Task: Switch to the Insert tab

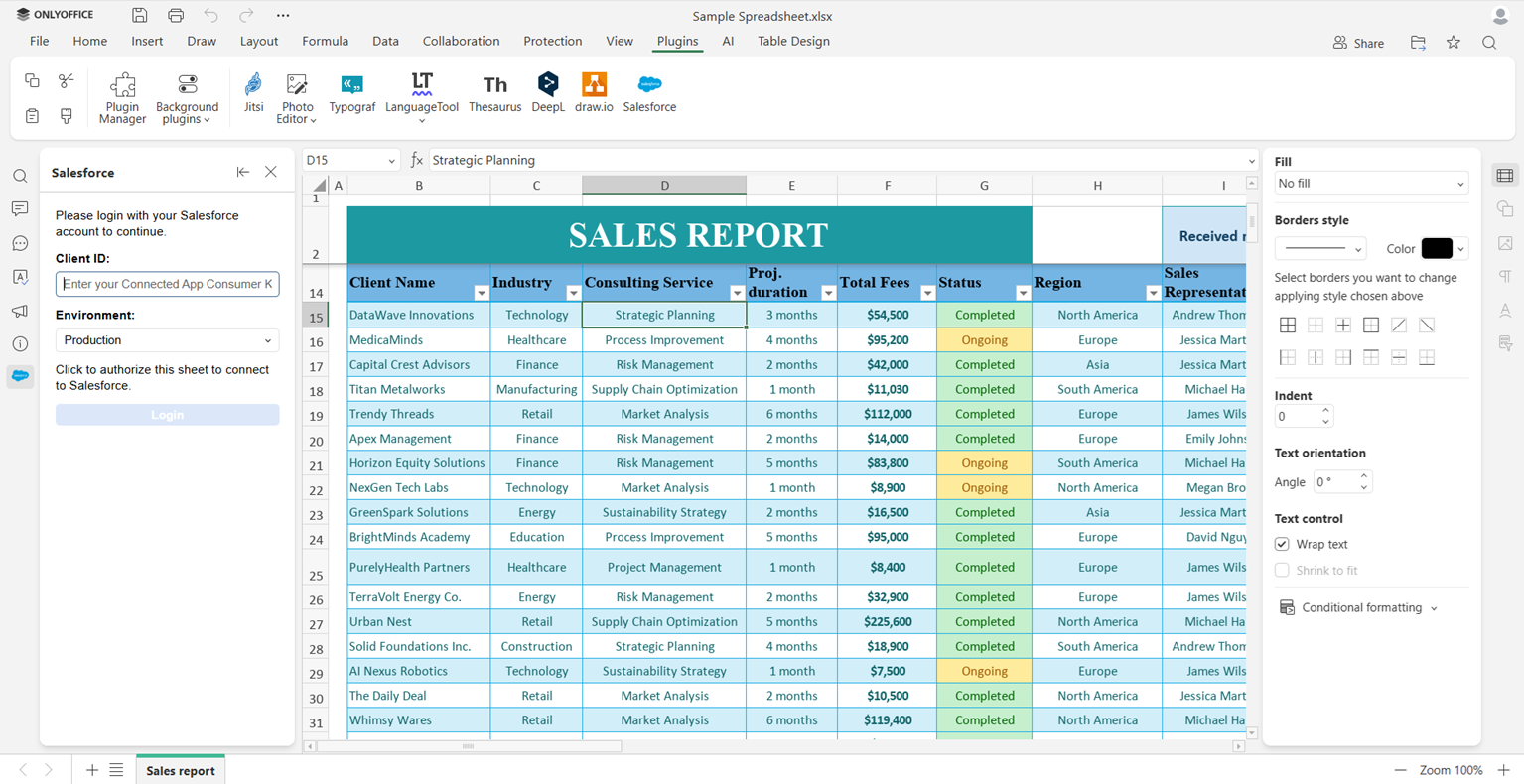Action: [x=147, y=42]
